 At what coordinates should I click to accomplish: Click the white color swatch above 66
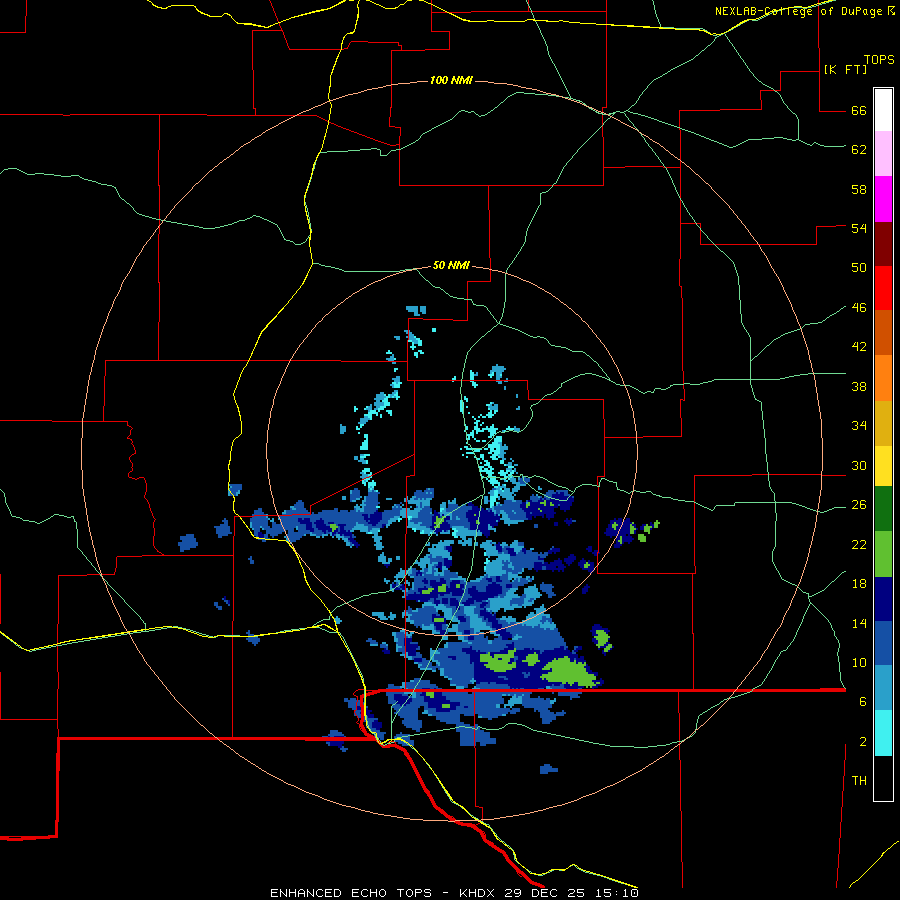coord(883,110)
